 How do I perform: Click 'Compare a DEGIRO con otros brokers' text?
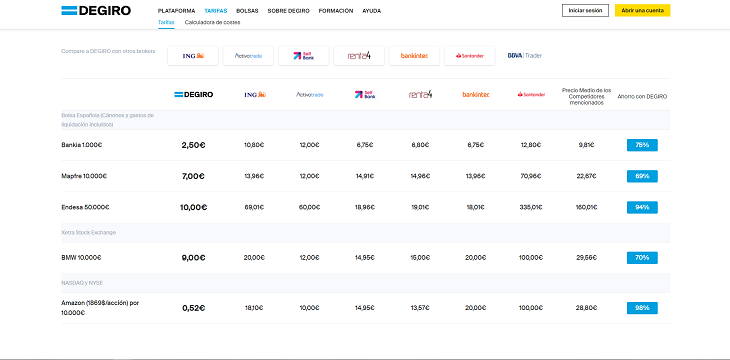click(x=108, y=51)
